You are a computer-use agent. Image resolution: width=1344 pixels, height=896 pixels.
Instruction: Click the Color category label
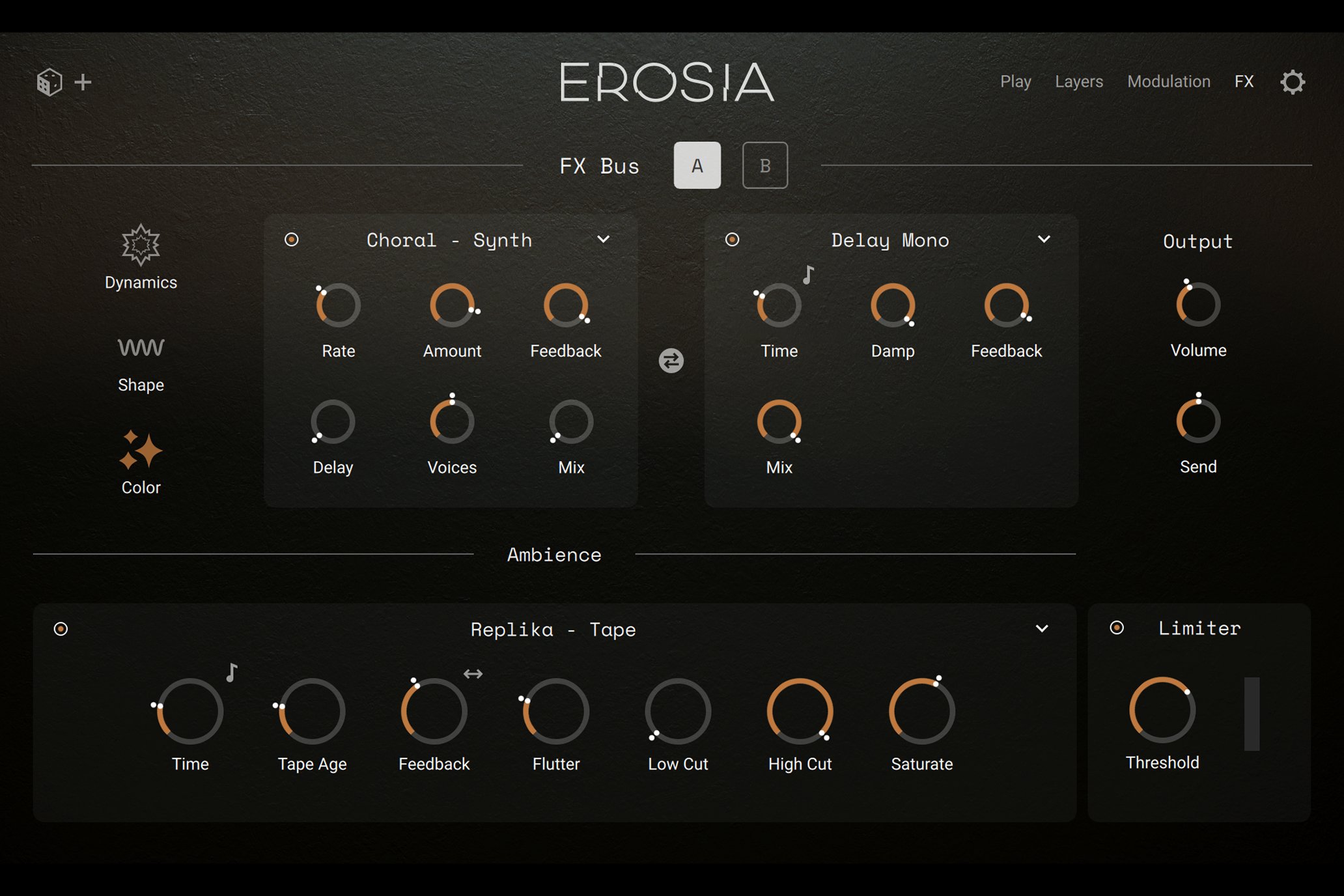(141, 487)
